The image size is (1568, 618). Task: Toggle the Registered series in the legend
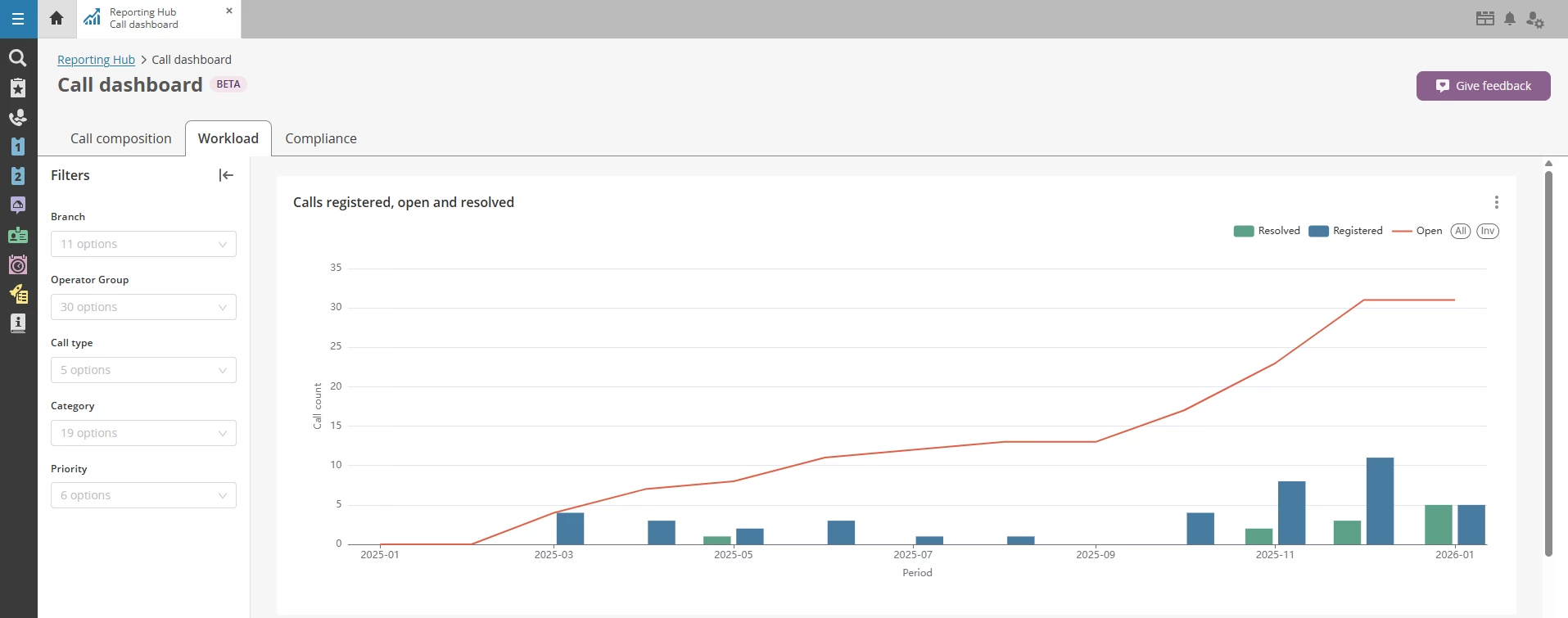point(1345,231)
